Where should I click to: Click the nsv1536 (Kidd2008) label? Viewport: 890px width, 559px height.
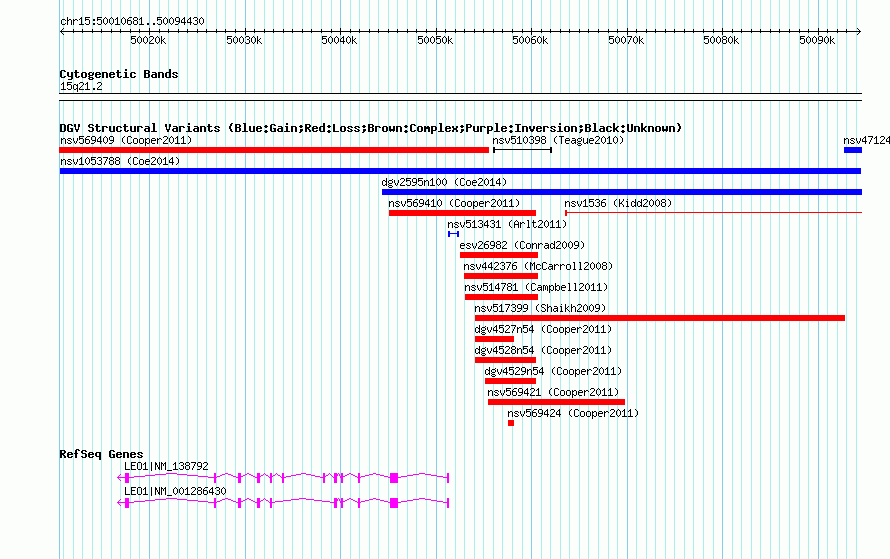[x=618, y=203]
